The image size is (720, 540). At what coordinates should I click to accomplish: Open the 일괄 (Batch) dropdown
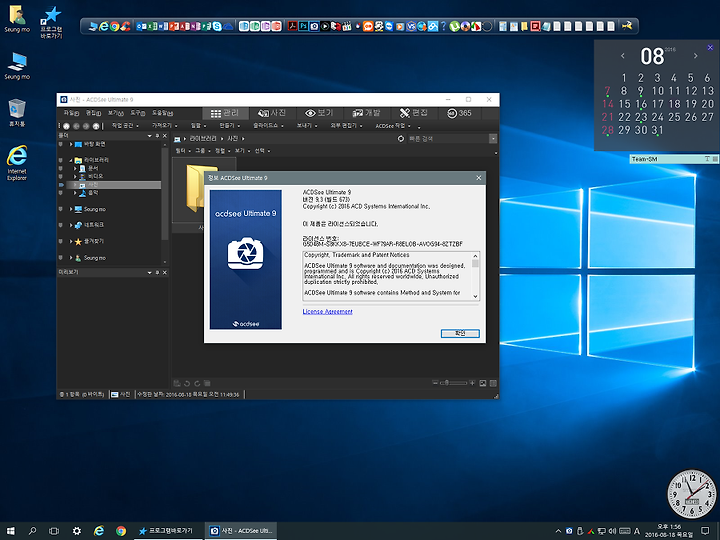198,125
